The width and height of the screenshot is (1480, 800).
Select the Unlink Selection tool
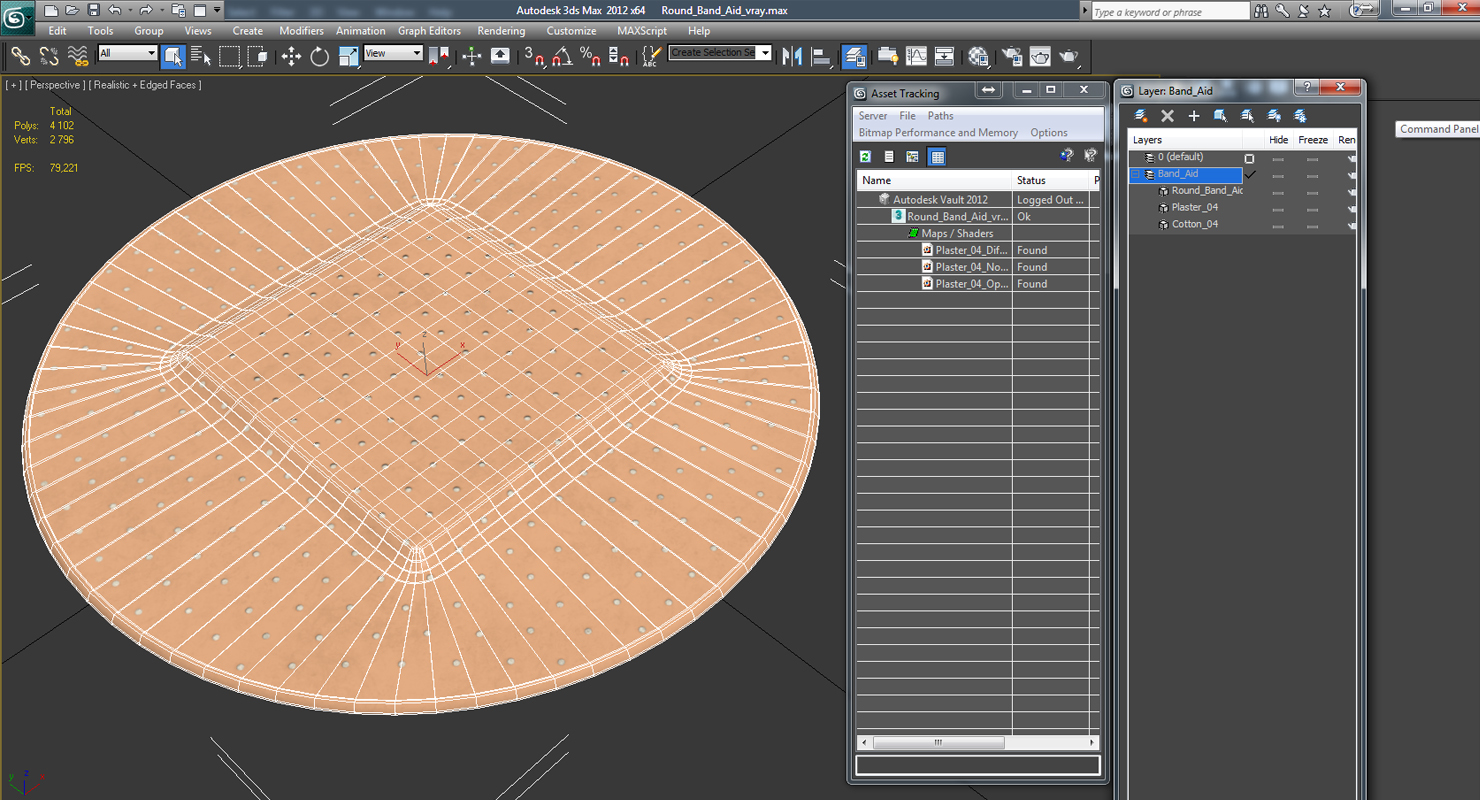tap(48, 56)
